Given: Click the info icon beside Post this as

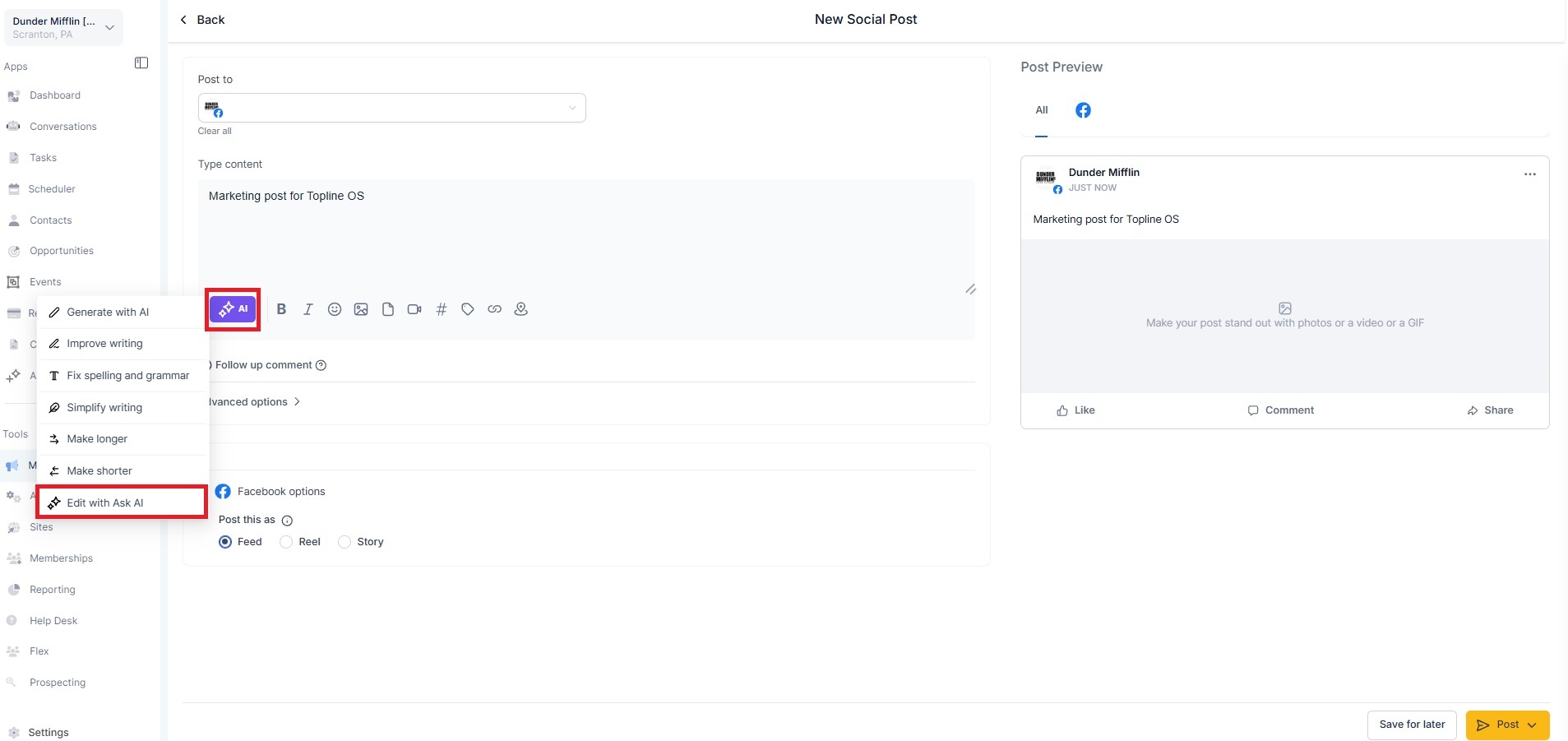Looking at the screenshot, I should click(x=287, y=521).
